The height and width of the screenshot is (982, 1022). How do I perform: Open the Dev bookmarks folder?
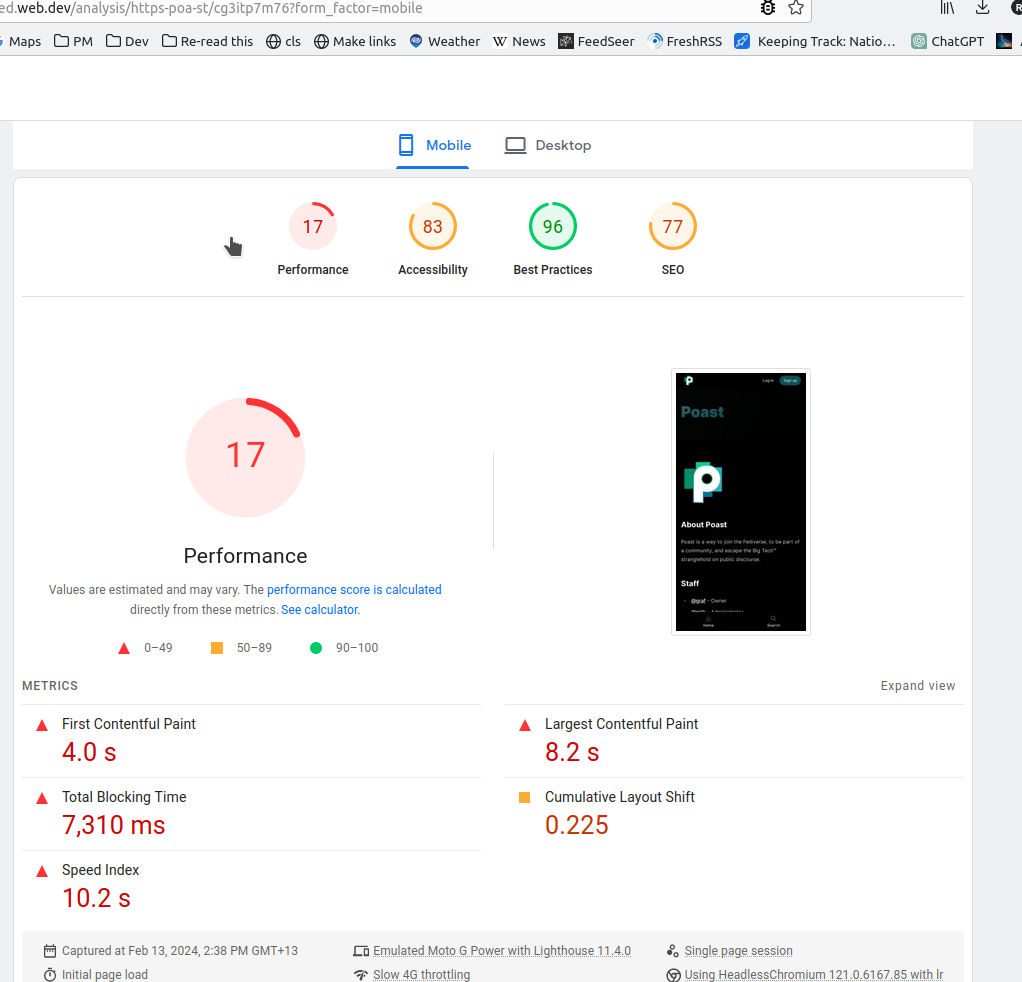coord(127,41)
